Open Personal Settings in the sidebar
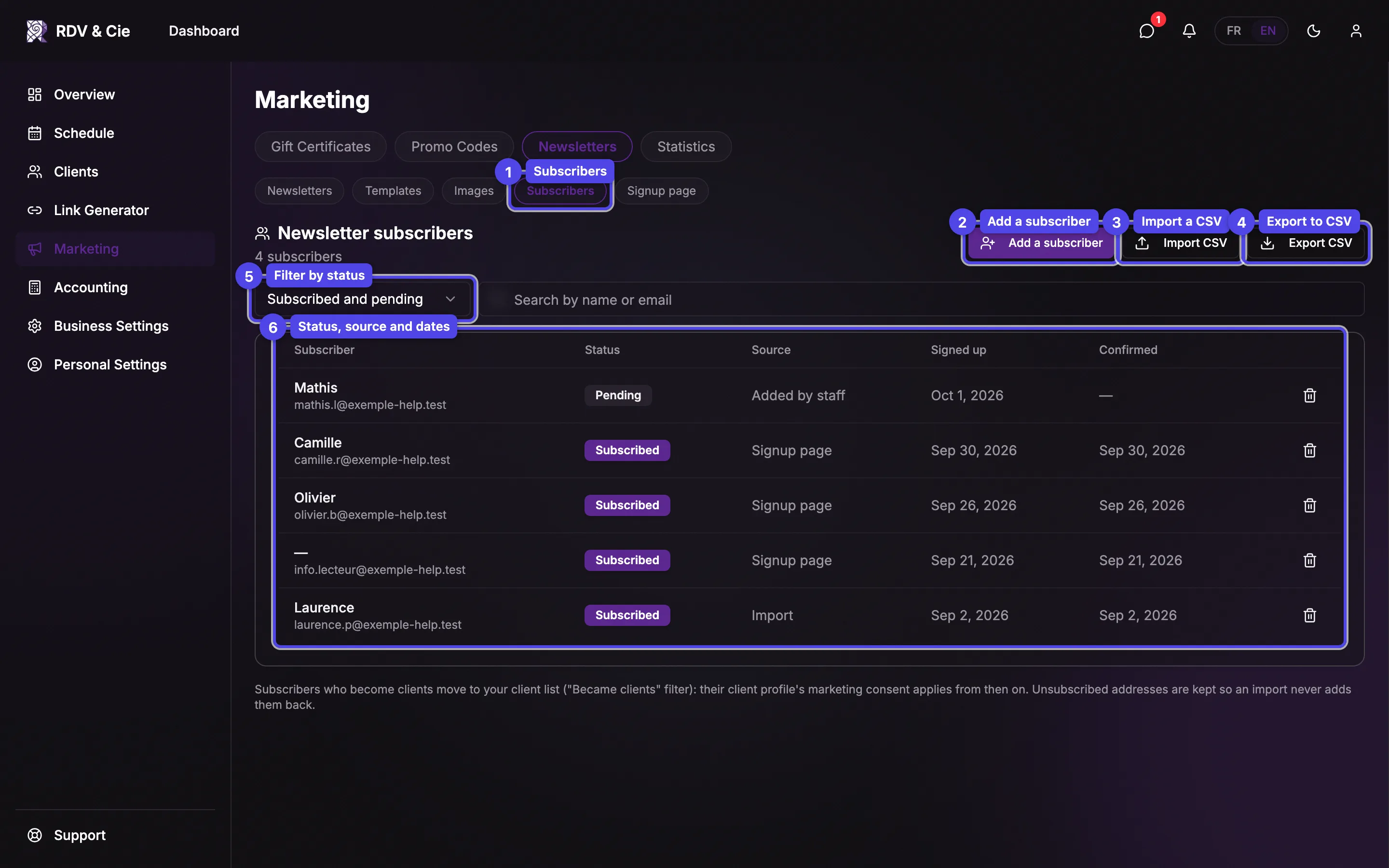This screenshot has width=1389, height=868. [x=115, y=365]
